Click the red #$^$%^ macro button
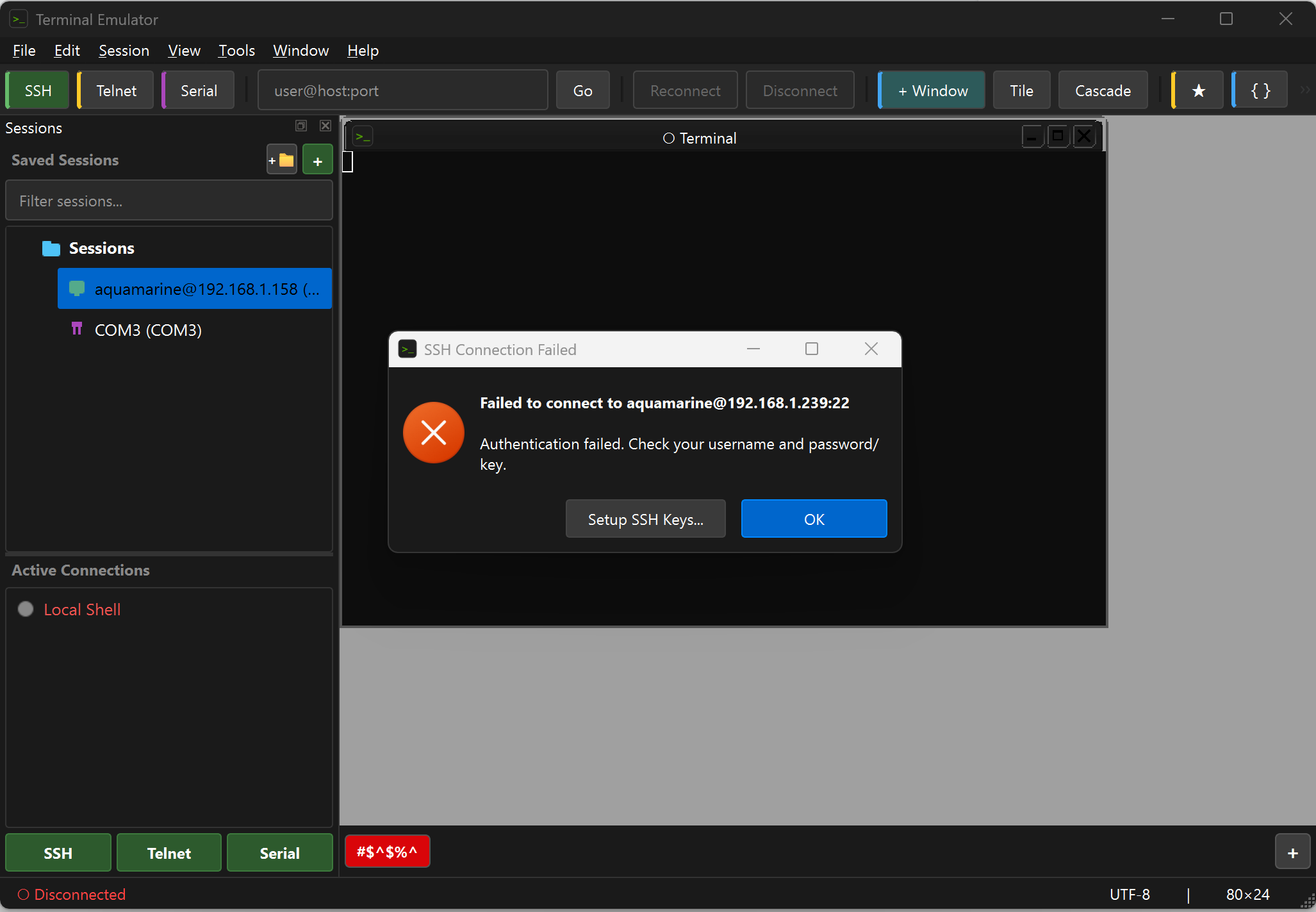The height and width of the screenshot is (912, 1316). pos(387,851)
